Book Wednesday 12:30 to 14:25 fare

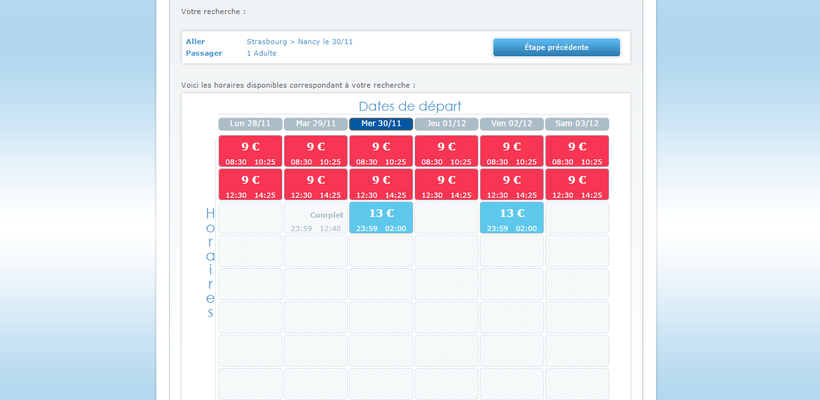(381, 185)
